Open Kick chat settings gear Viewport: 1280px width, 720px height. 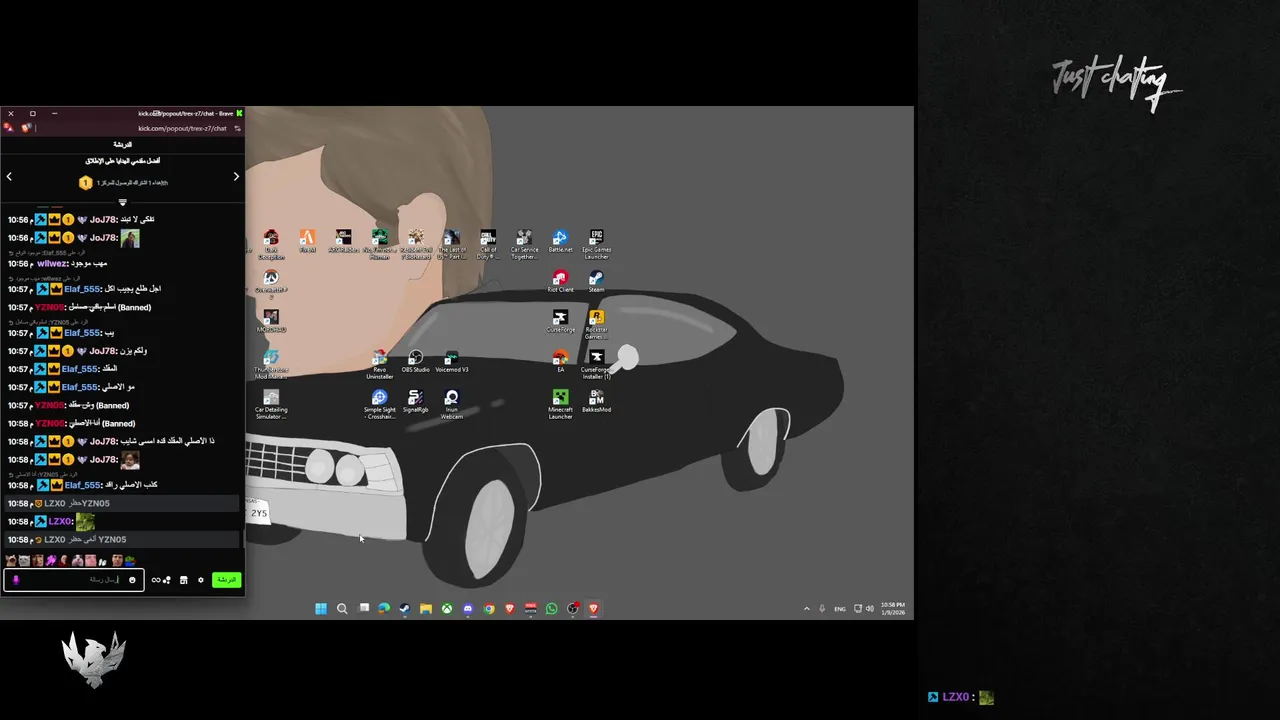(200, 580)
